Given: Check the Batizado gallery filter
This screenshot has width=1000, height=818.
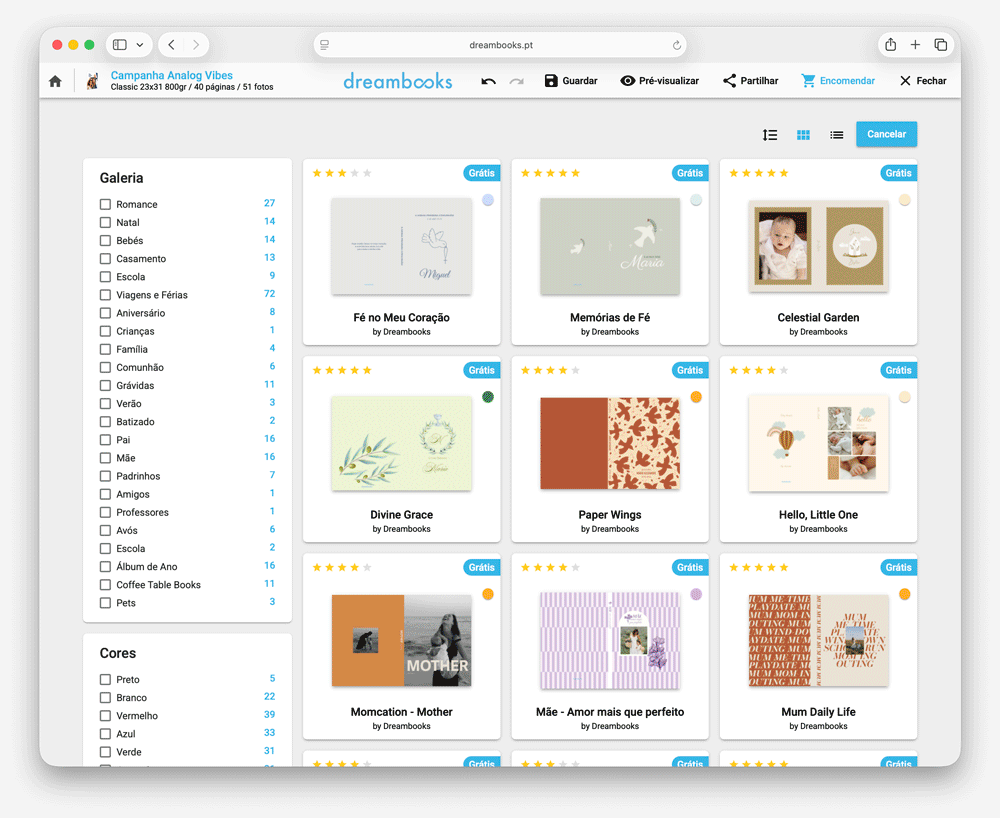Looking at the screenshot, I should click(x=105, y=421).
